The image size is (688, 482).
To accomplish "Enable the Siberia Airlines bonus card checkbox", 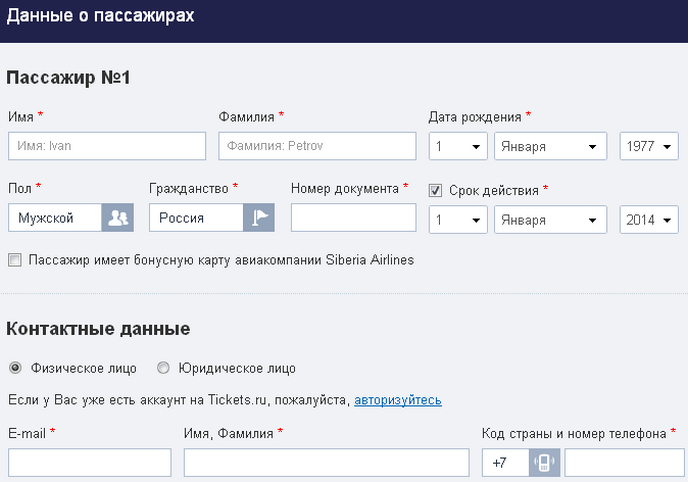I will tap(14, 260).
